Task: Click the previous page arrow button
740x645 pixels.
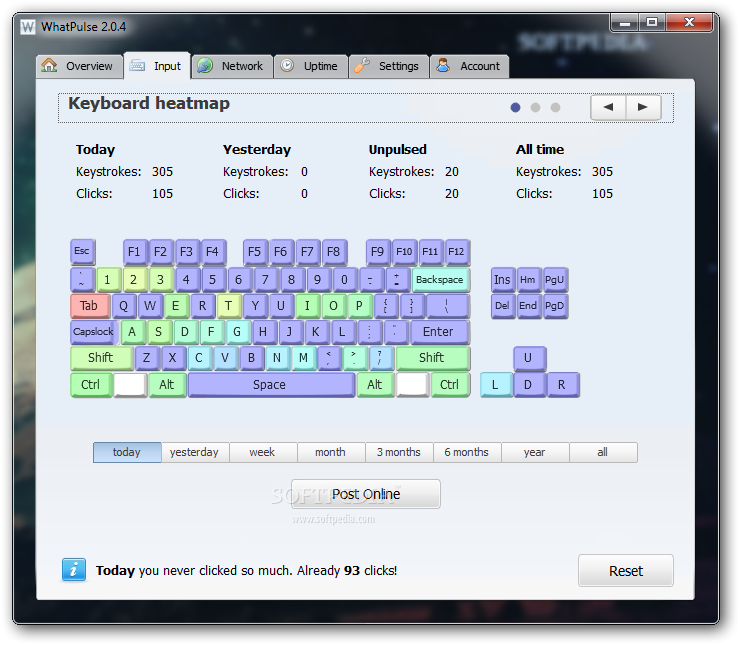Action: pyautogui.click(x=608, y=107)
